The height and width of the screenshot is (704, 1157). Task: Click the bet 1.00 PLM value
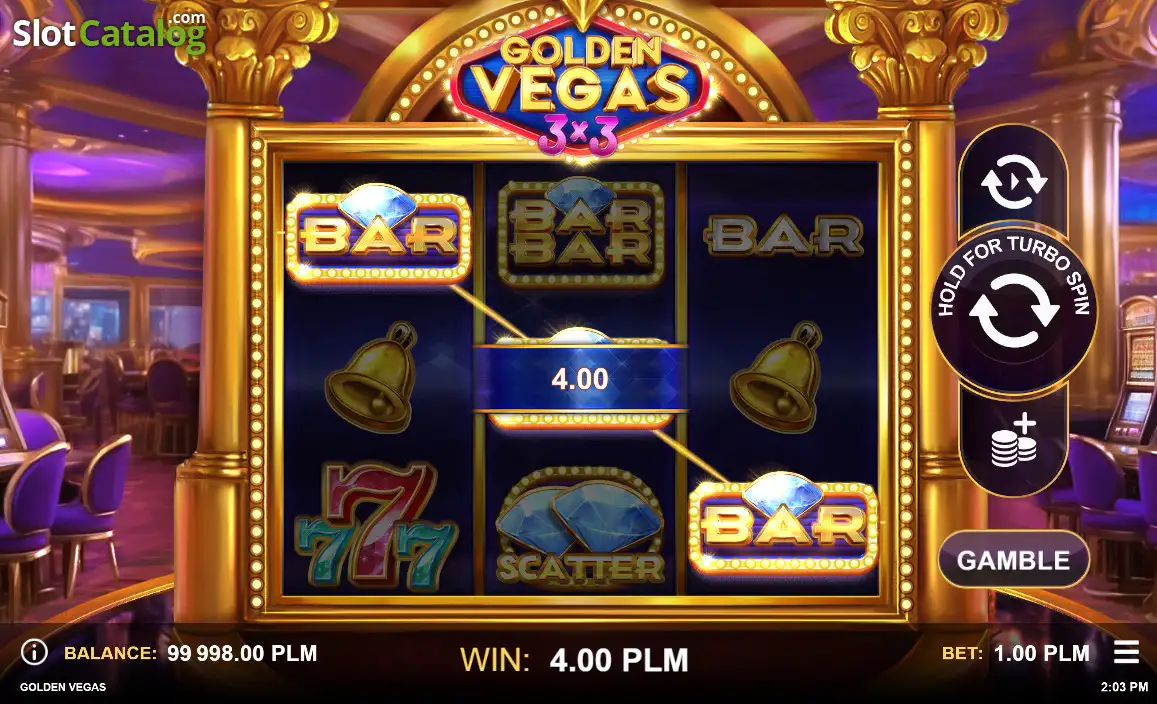pyautogui.click(x=1041, y=653)
